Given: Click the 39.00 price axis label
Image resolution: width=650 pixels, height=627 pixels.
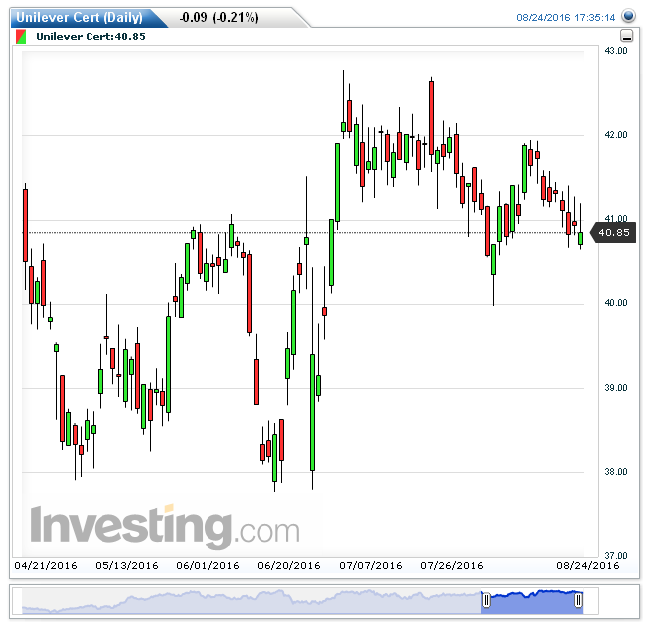Looking at the screenshot, I should tap(616, 387).
